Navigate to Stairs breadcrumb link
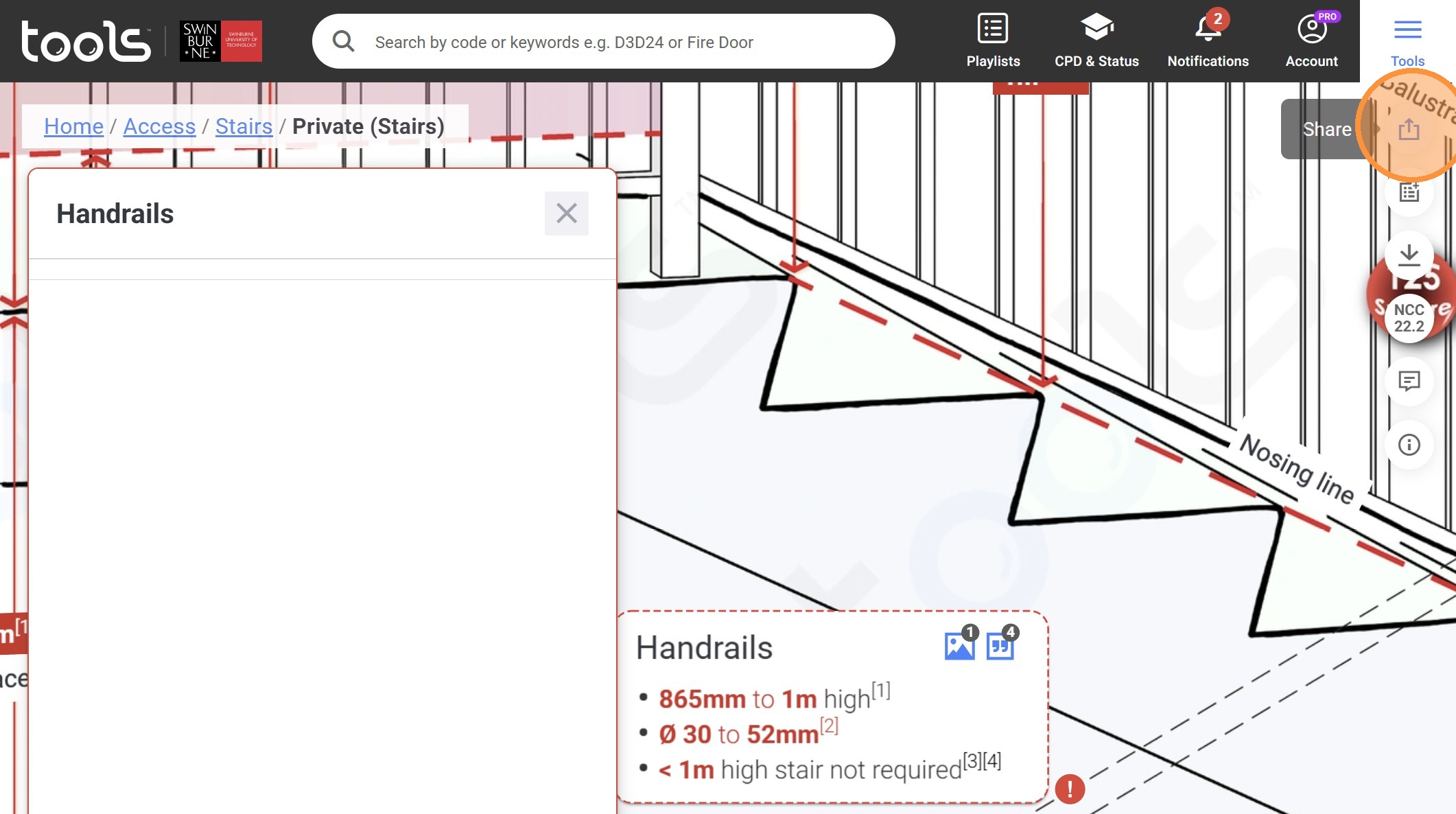The image size is (1456, 814). coord(244,126)
